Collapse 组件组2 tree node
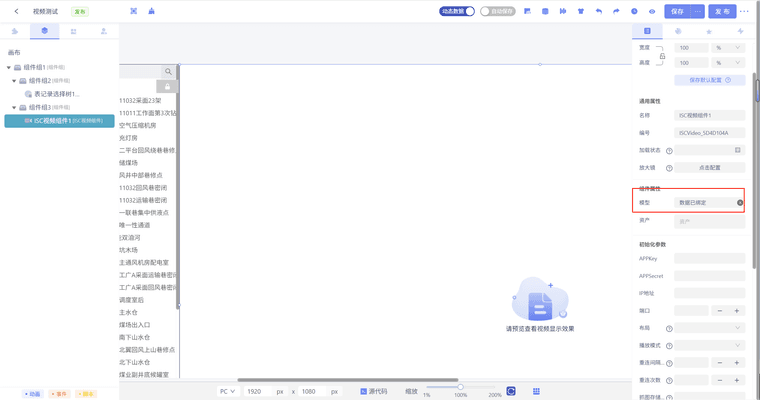 [x=14, y=81]
